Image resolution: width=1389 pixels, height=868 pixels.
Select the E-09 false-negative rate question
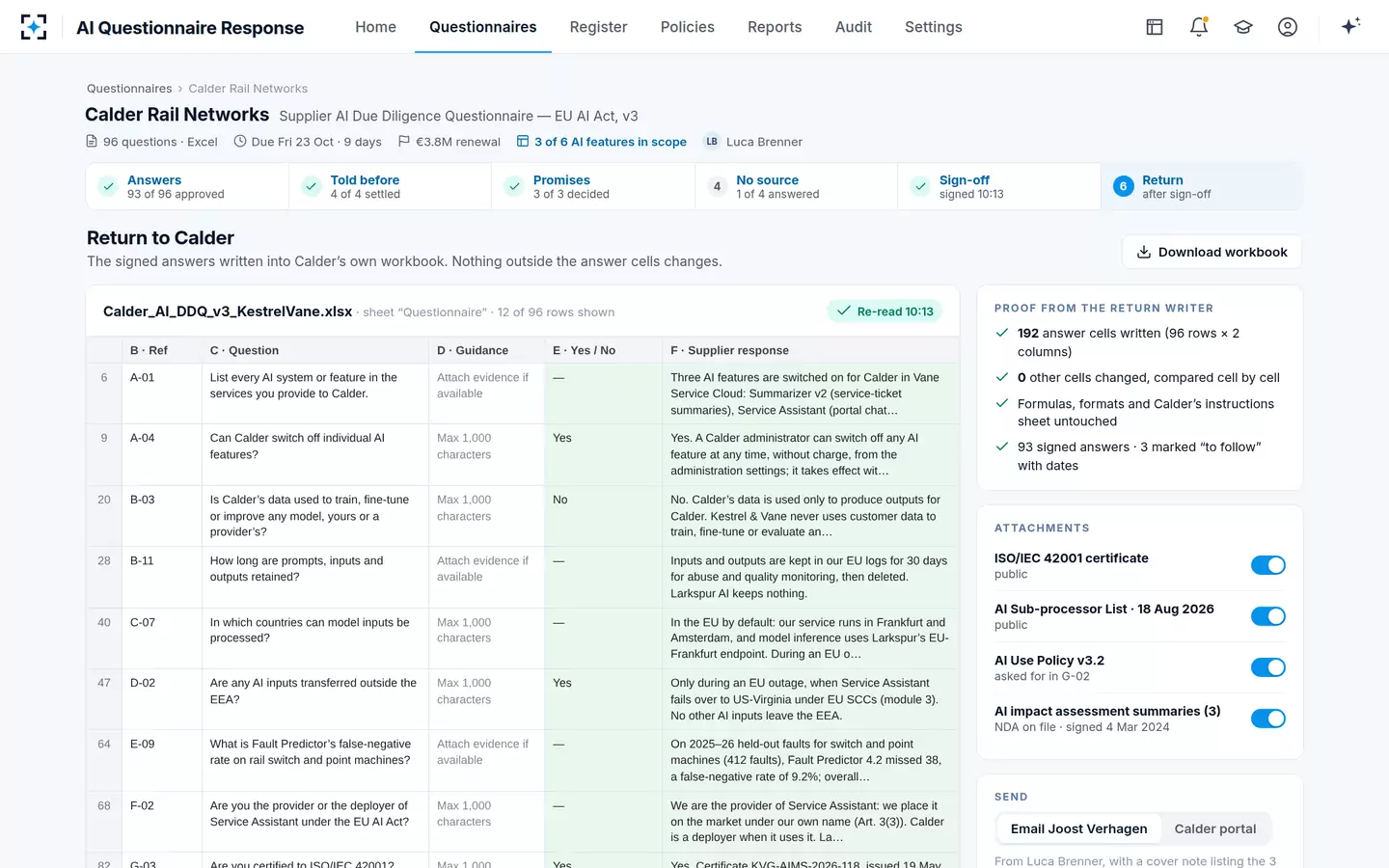click(x=315, y=761)
